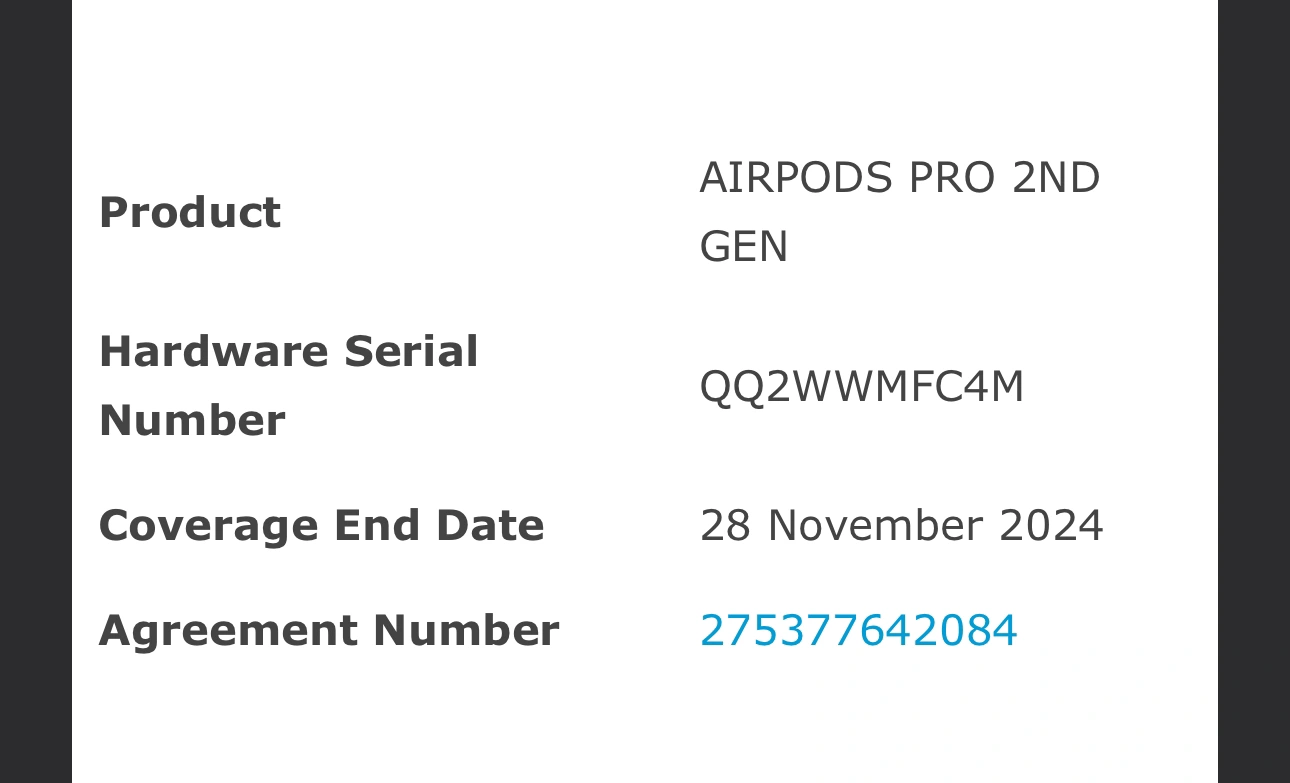Click the dark left page margin
The height and width of the screenshot is (783, 1290).
pos(36,391)
